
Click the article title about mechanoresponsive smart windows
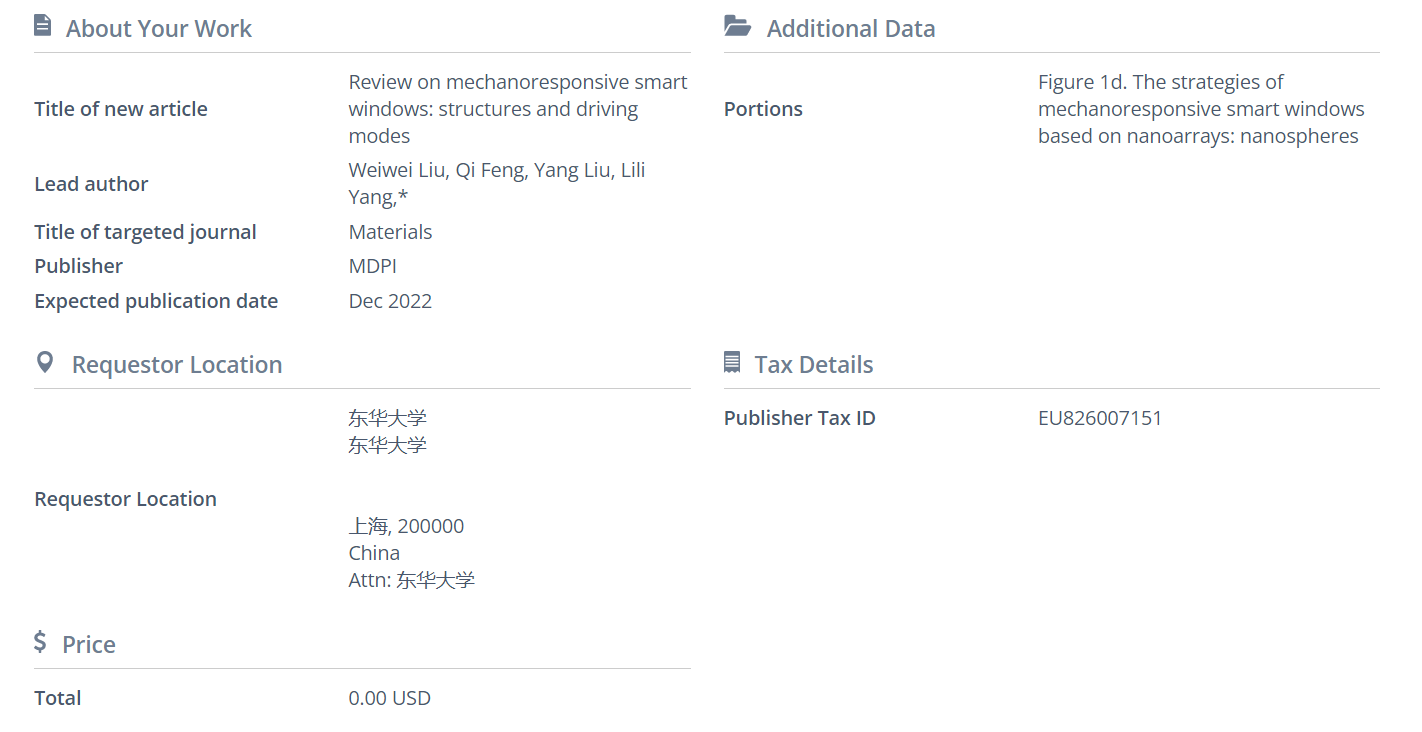[x=517, y=109]
